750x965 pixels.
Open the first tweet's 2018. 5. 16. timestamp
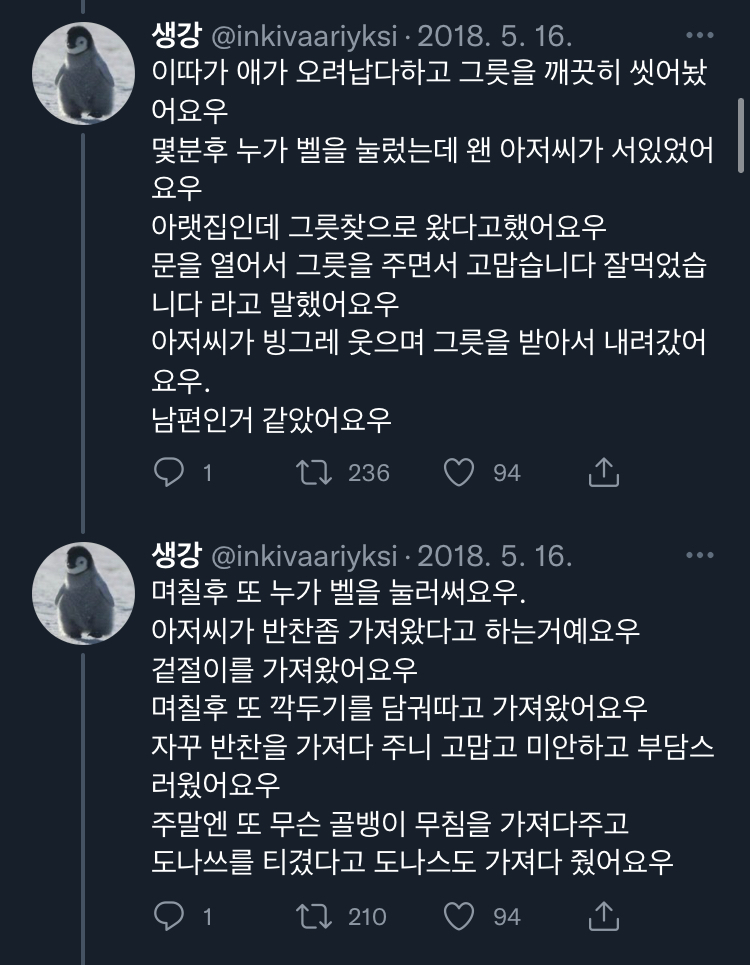[x=494, y=39]
